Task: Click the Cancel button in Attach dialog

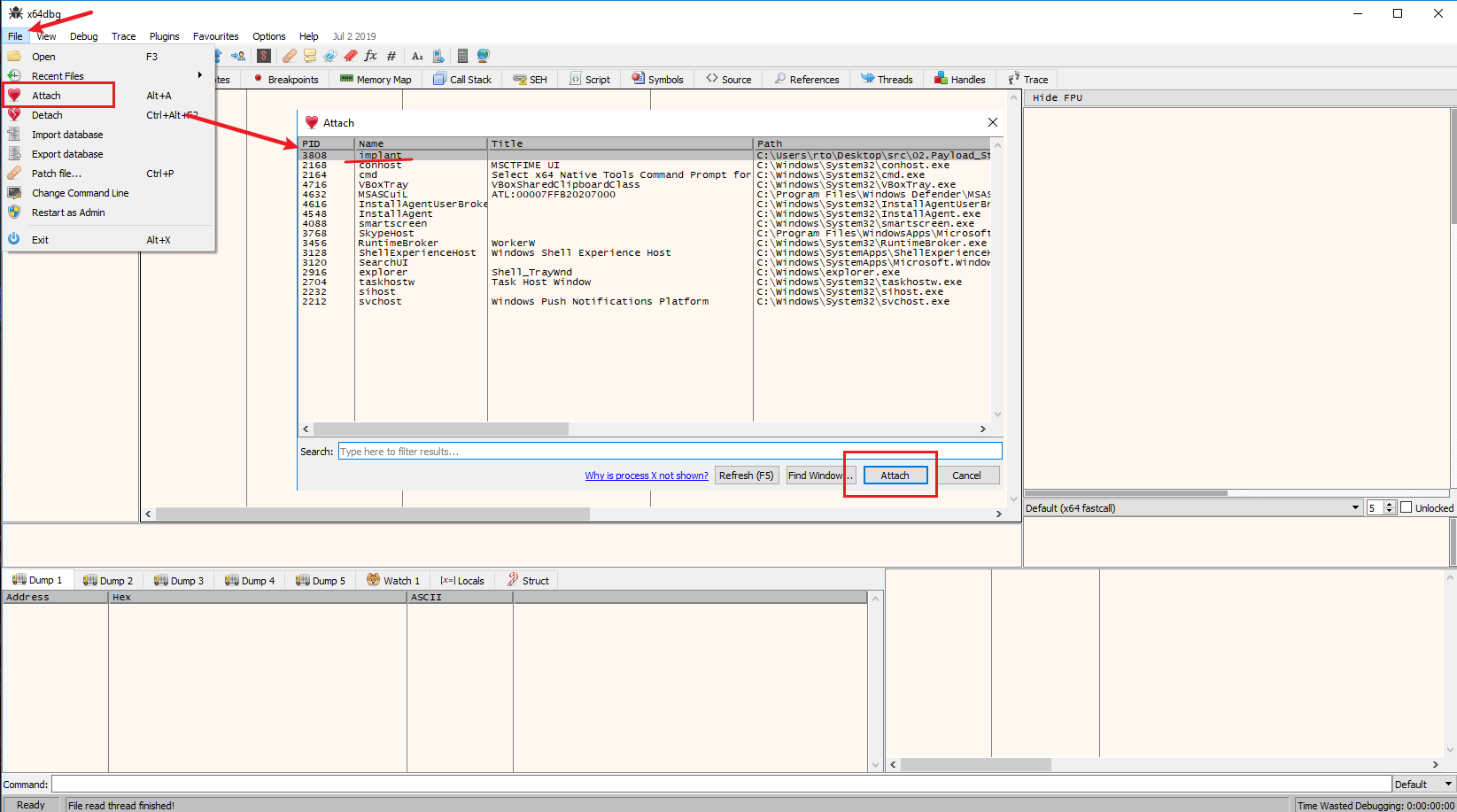Action: [x=966, y=476]
